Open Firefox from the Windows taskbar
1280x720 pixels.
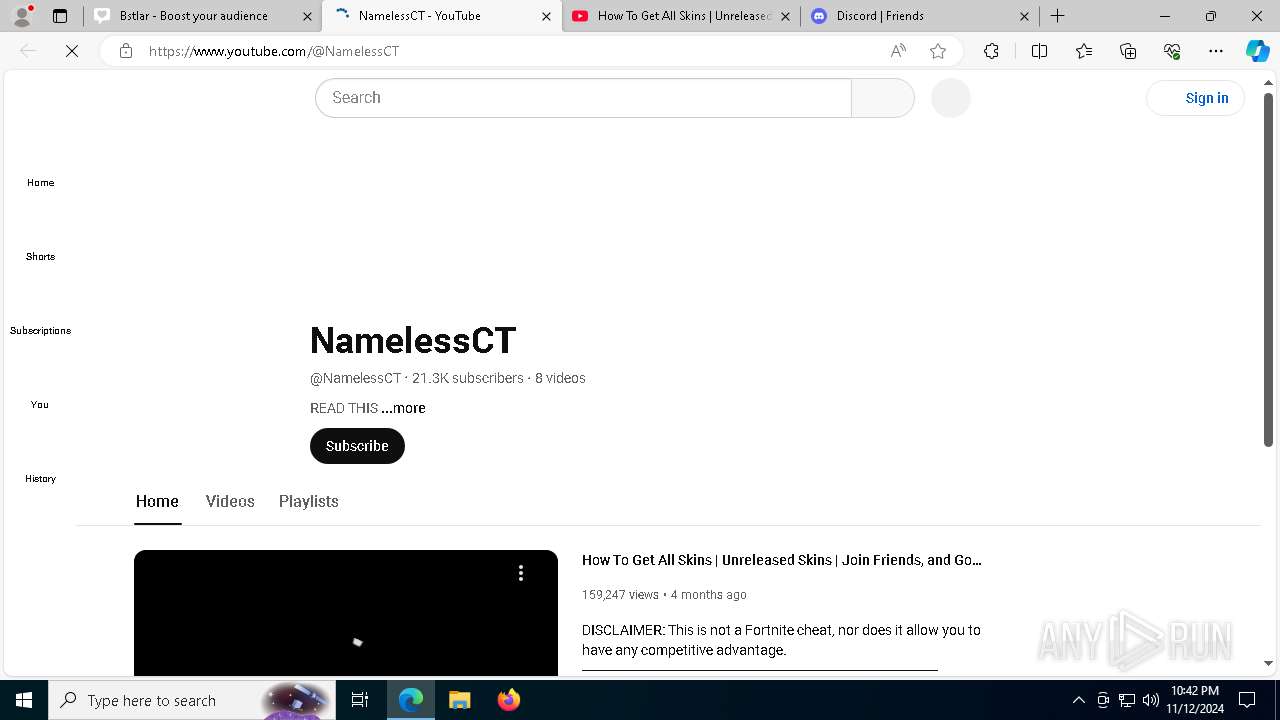(509, 700)
